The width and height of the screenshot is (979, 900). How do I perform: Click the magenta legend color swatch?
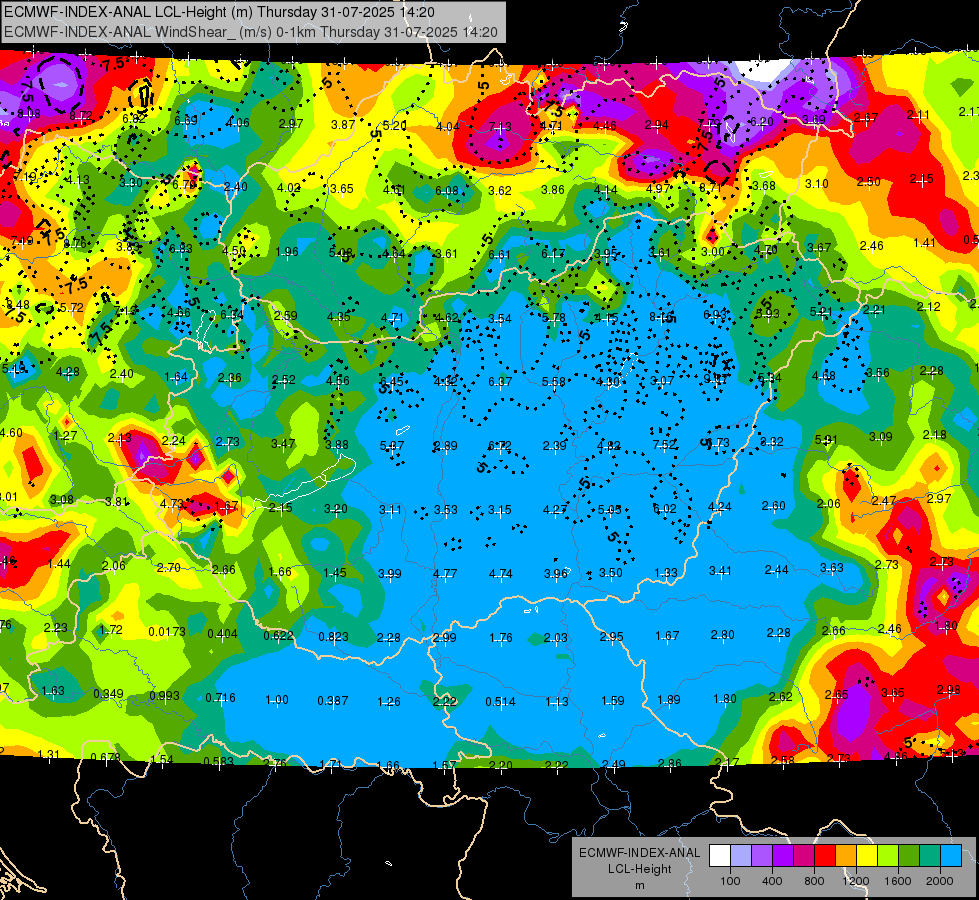click(x=804, y=855)
